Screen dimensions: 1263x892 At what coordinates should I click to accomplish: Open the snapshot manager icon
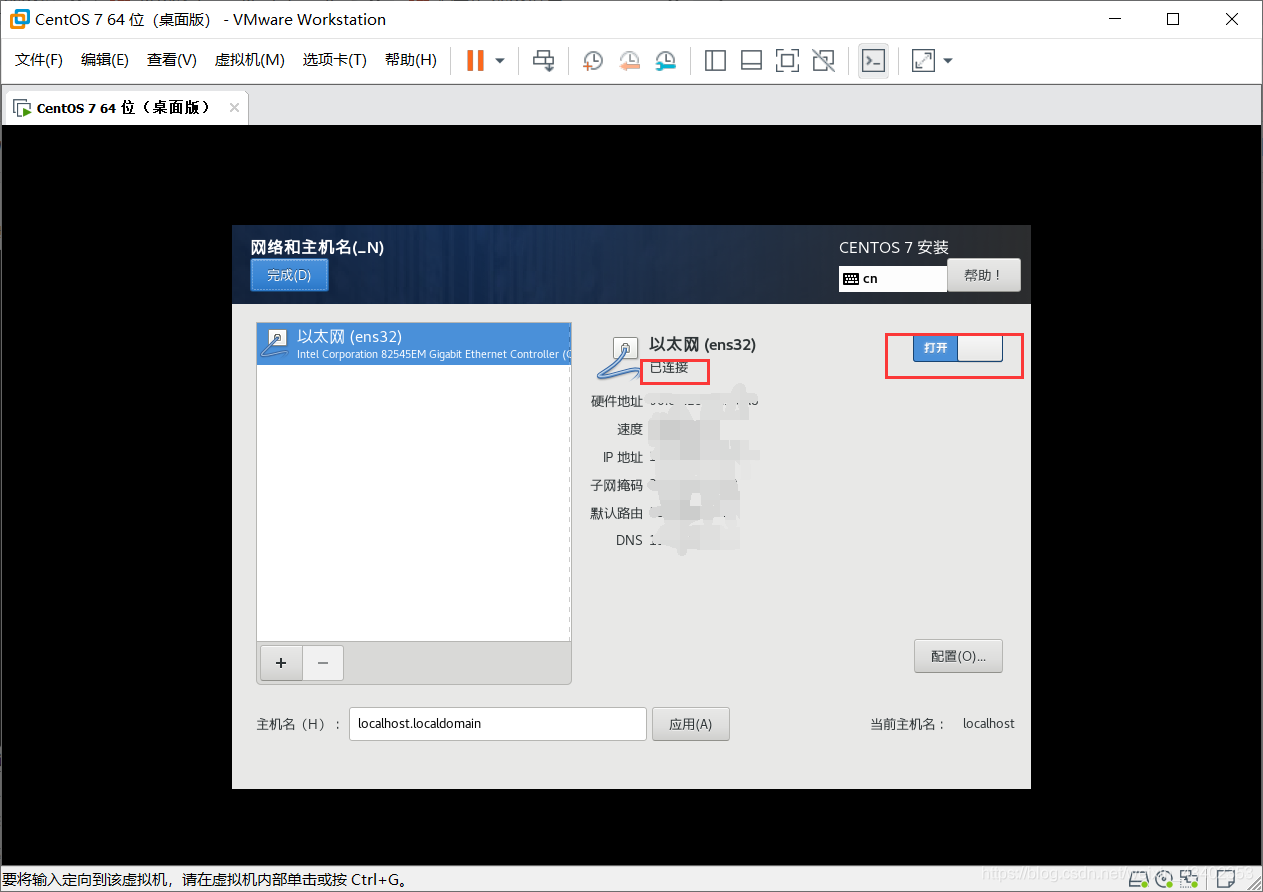click(665, 61)
